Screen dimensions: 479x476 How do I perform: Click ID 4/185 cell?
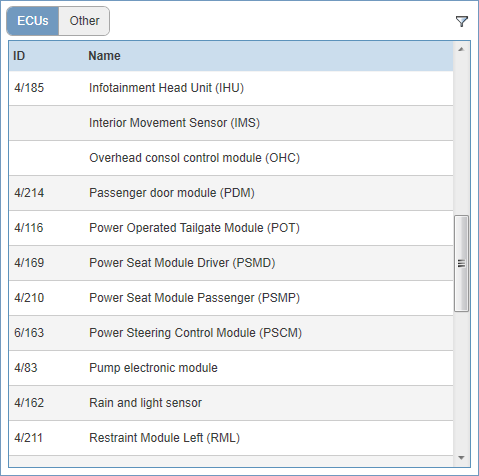[29, 88]
